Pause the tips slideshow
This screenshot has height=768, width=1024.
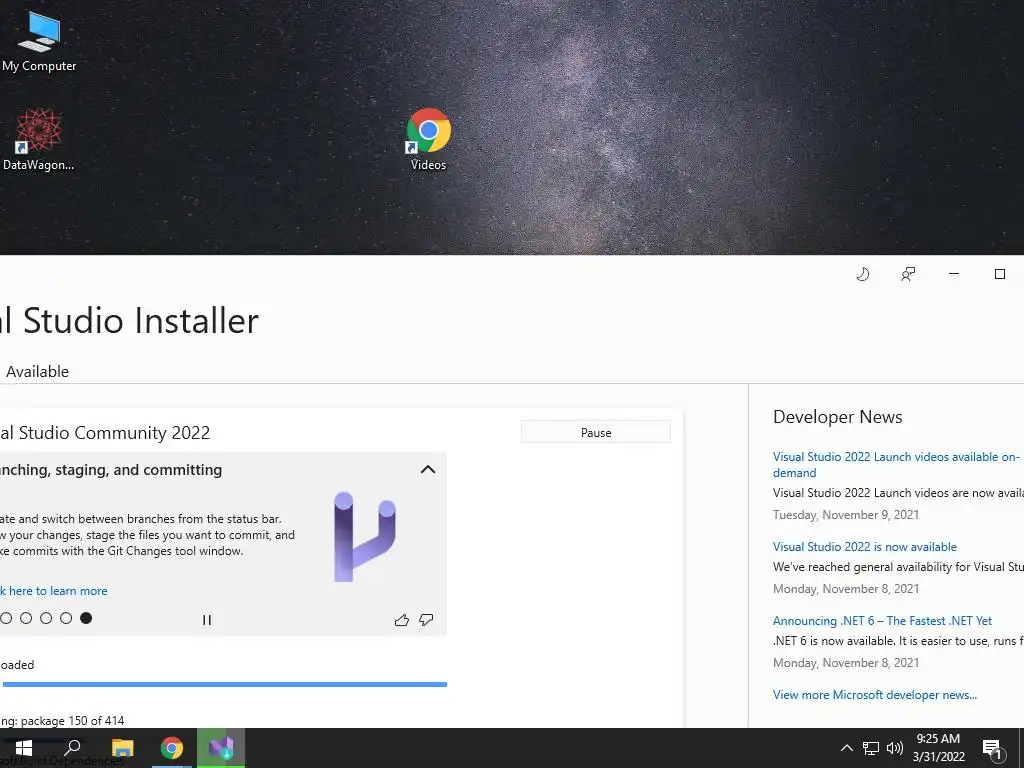(207, 620)
